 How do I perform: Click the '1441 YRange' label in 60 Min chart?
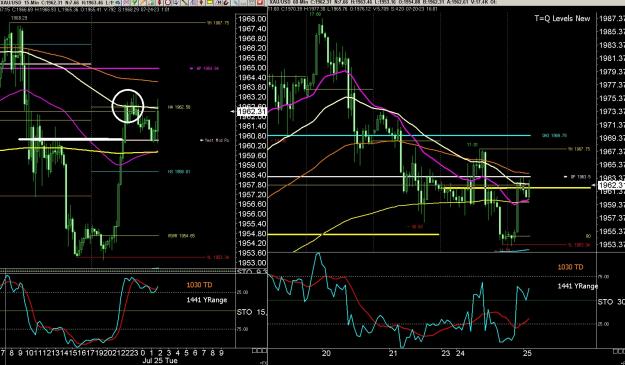[x=578, y=286]
